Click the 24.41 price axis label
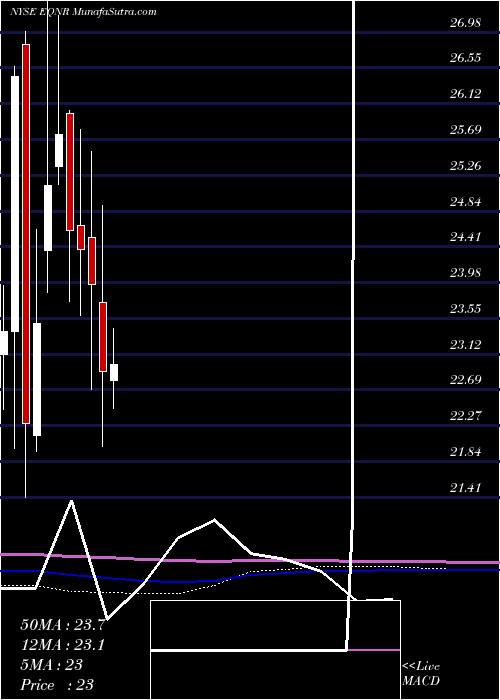This screenshot has height=700, width=500. pyautogui.click(x=465, y=237)
